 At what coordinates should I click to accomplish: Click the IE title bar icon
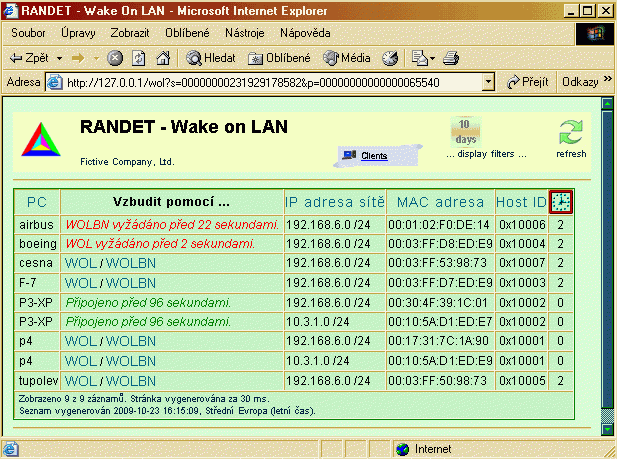pyautogui.click(x=10, y=10)
